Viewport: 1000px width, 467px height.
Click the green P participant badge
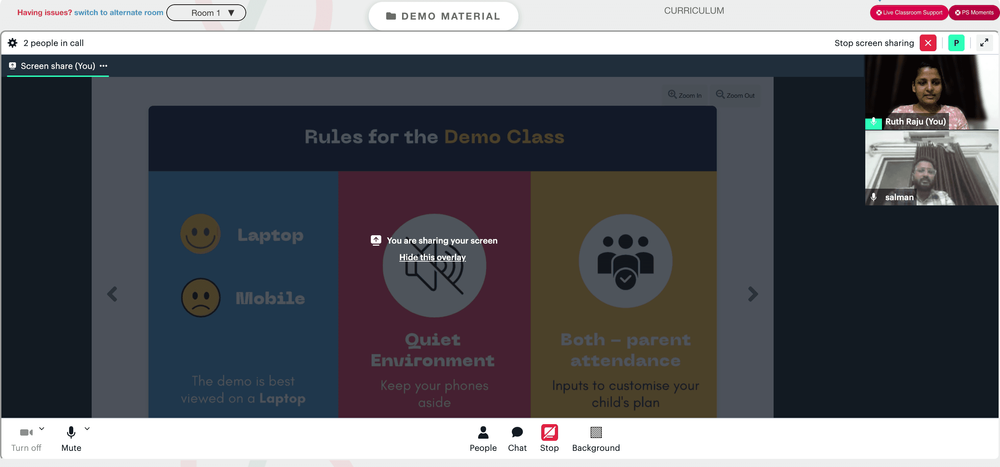(956, 43)
